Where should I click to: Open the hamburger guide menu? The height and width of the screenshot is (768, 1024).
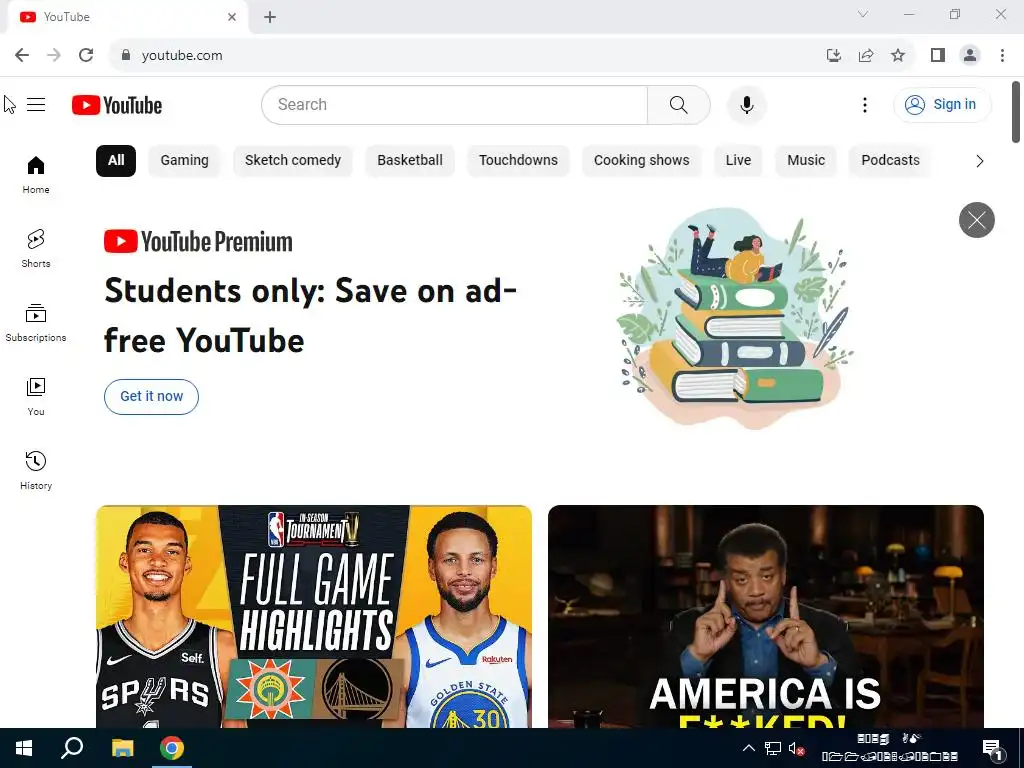click(x=36, y=104)
